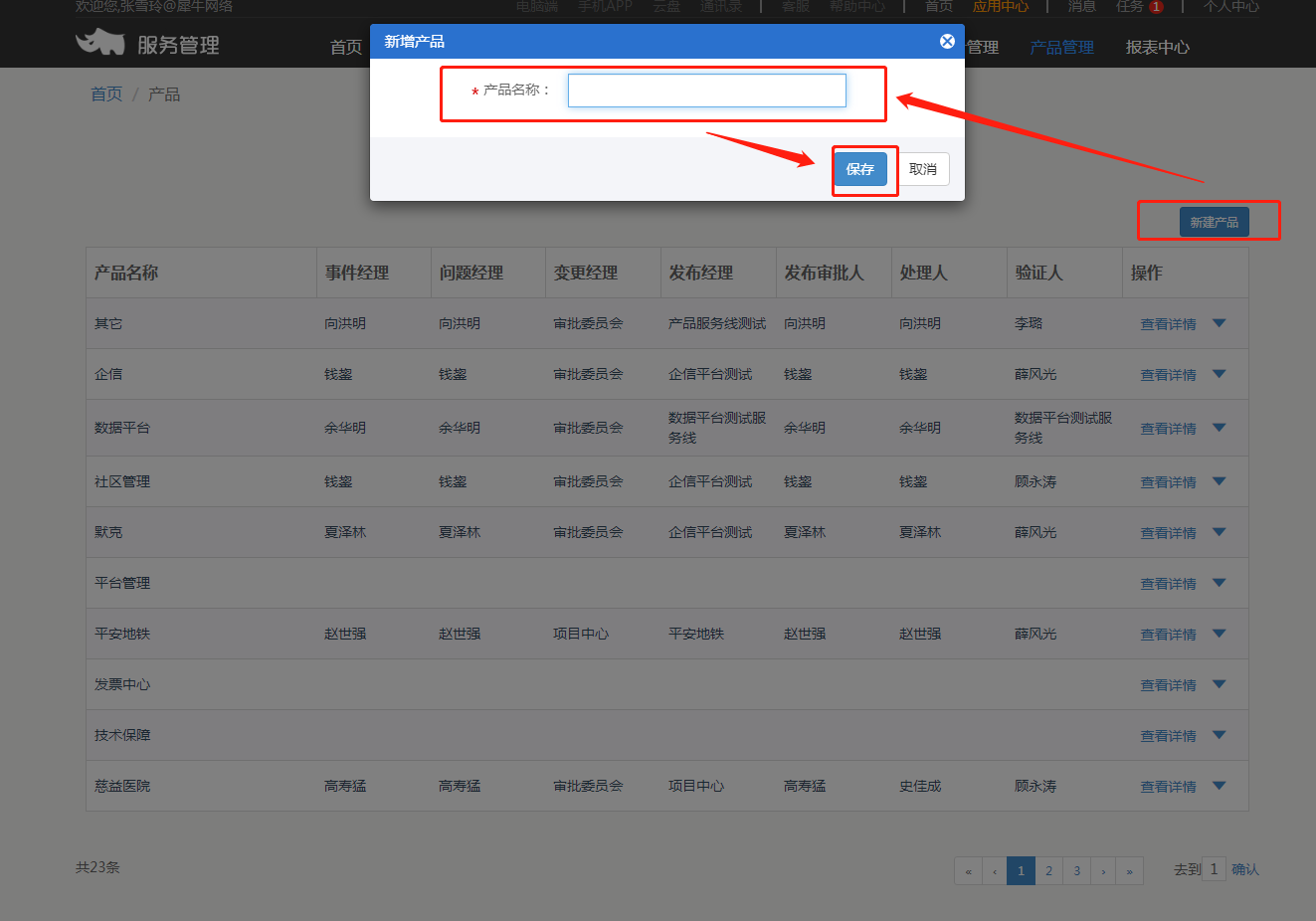Viewport: 1316px width, 921px height.
Task: Click the 首页 breadcrumb link
Action: click(x=106, y=93)
